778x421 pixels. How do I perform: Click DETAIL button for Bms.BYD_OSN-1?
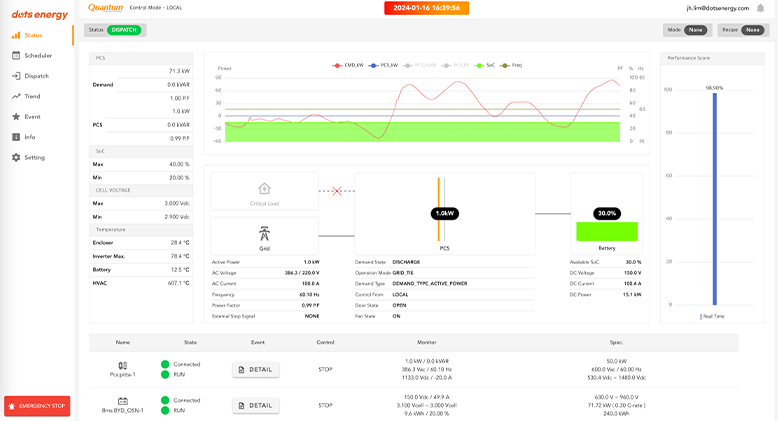tap(255, 405)
